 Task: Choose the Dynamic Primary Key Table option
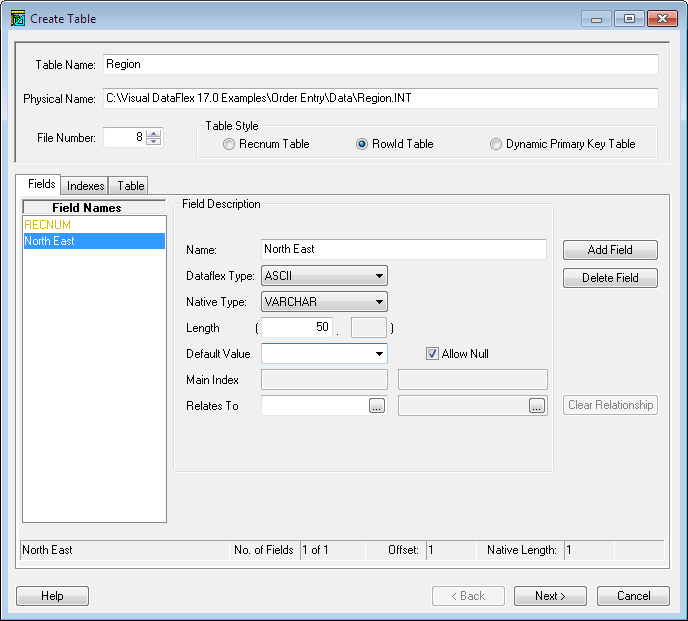click(x=496, y=144)
